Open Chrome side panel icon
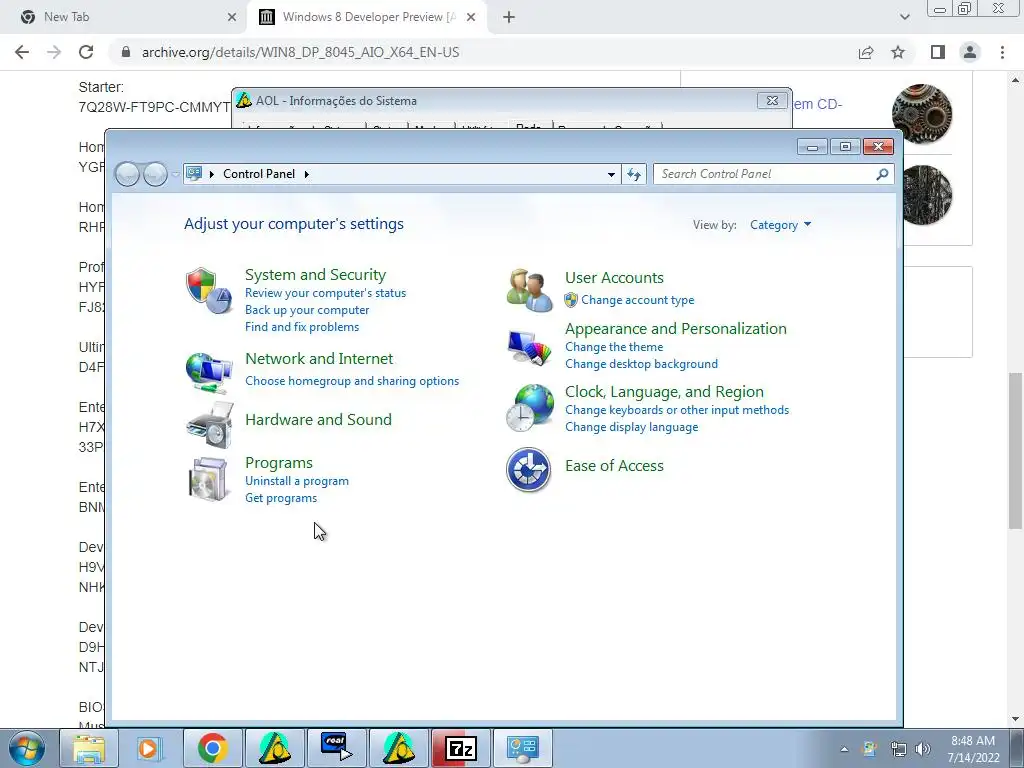Viewport: 1024px width, 768px height. 938,52
